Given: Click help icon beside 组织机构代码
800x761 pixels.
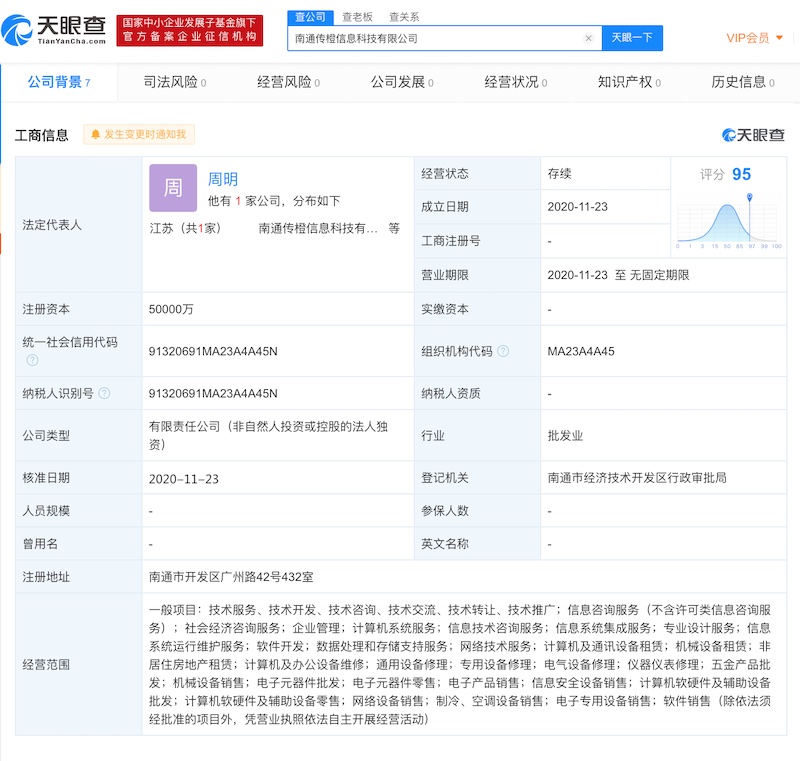Looking at the screenshot, I should [503, 351].
